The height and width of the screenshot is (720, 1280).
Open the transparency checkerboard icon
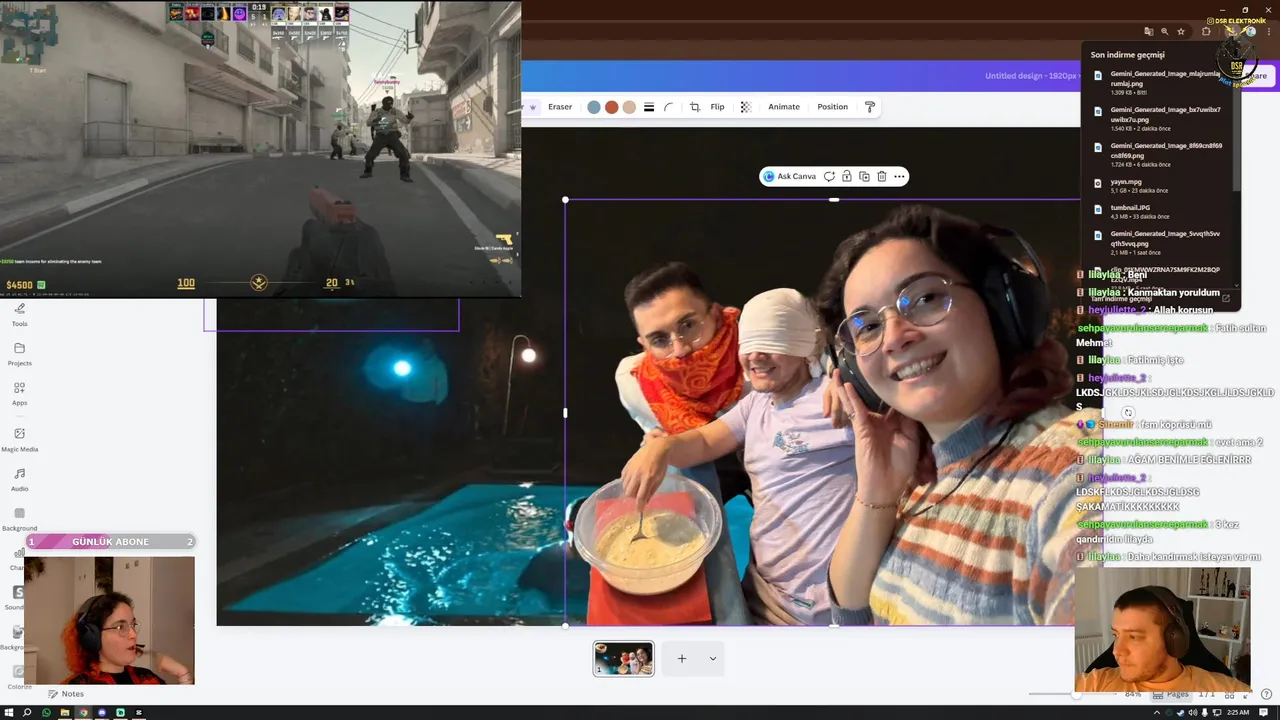click(745, 107)
